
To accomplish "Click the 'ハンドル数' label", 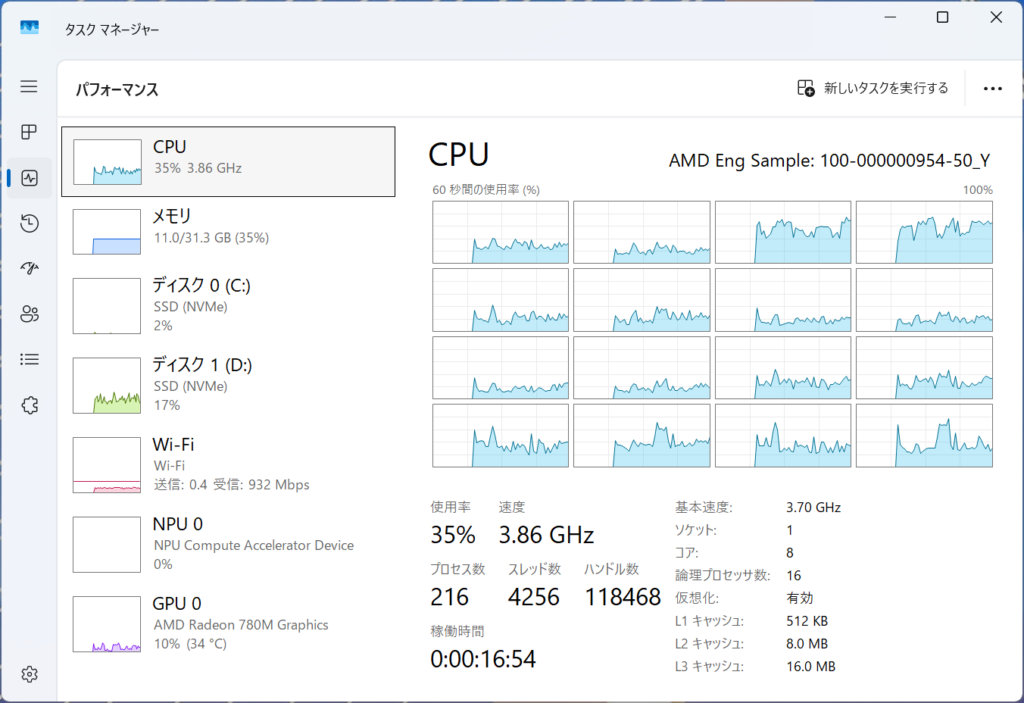I will point(611,568).
